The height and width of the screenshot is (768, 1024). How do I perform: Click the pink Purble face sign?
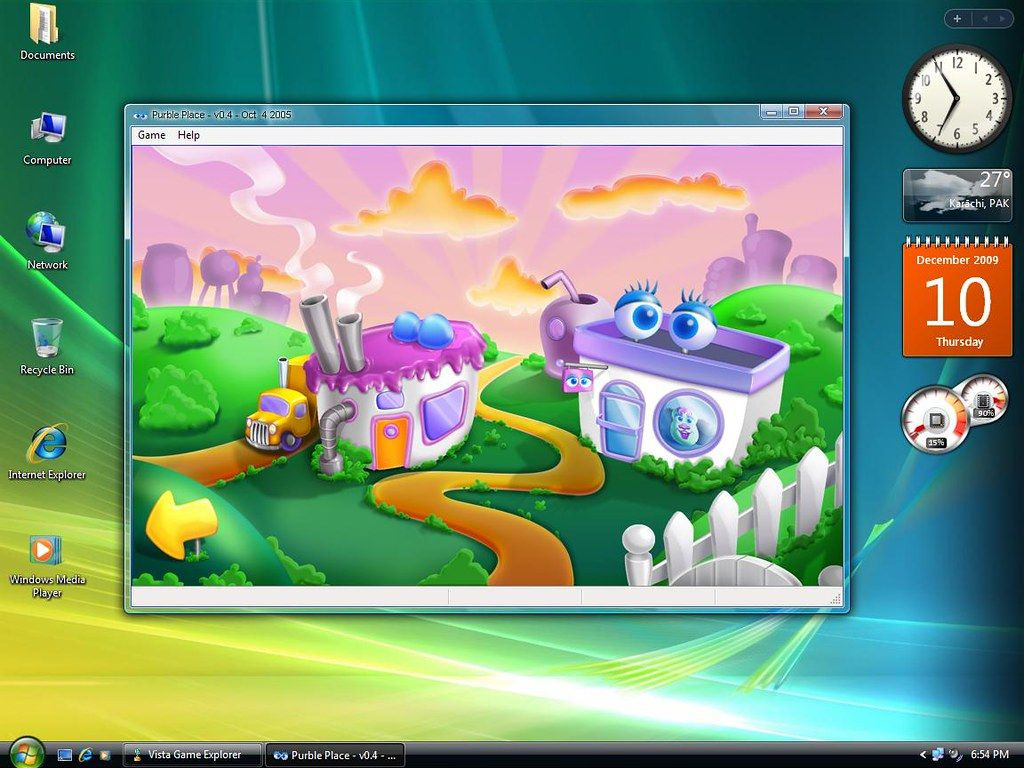[x=578, y=379]
